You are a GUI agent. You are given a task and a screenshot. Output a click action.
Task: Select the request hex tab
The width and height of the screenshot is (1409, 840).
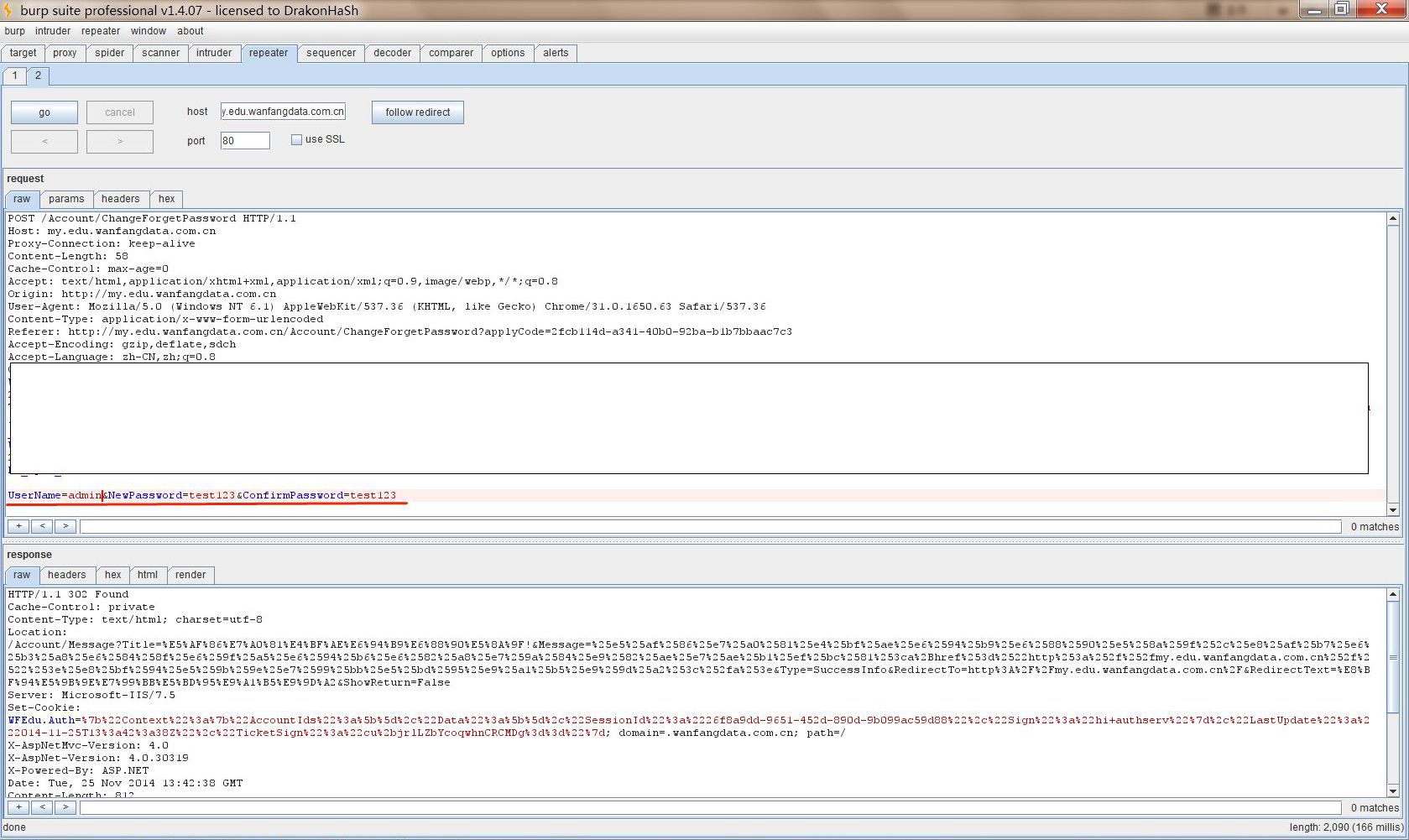[x=167, y=199]
